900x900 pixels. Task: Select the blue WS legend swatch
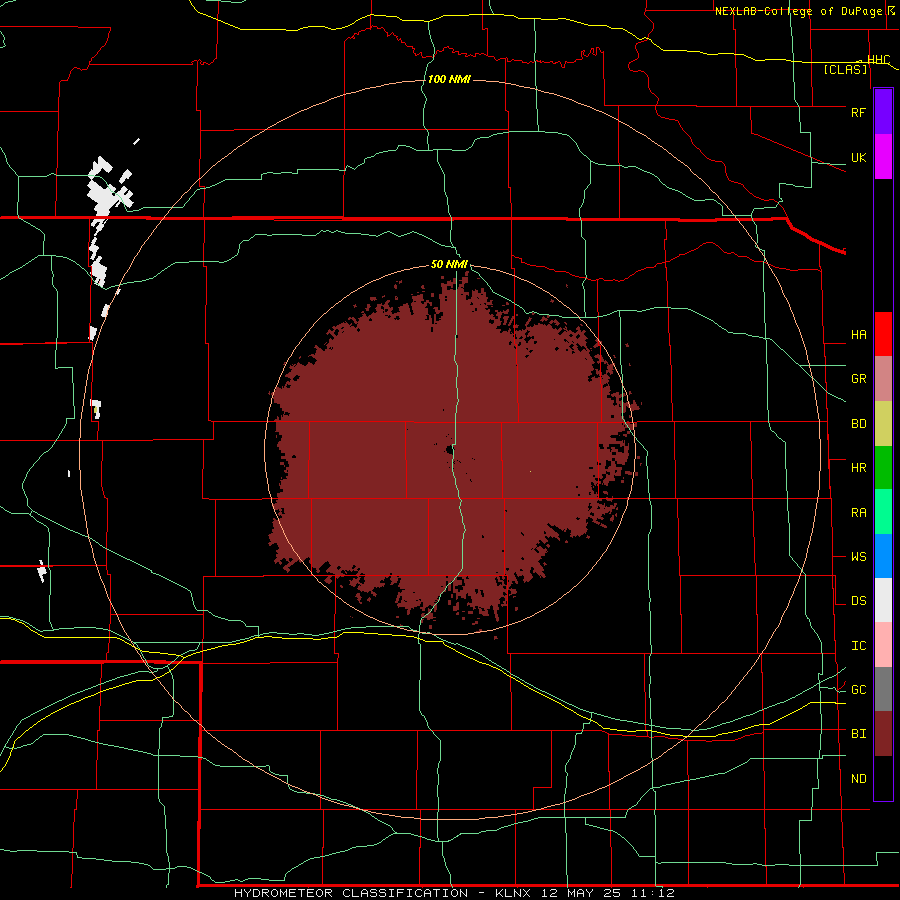point(883,556)
